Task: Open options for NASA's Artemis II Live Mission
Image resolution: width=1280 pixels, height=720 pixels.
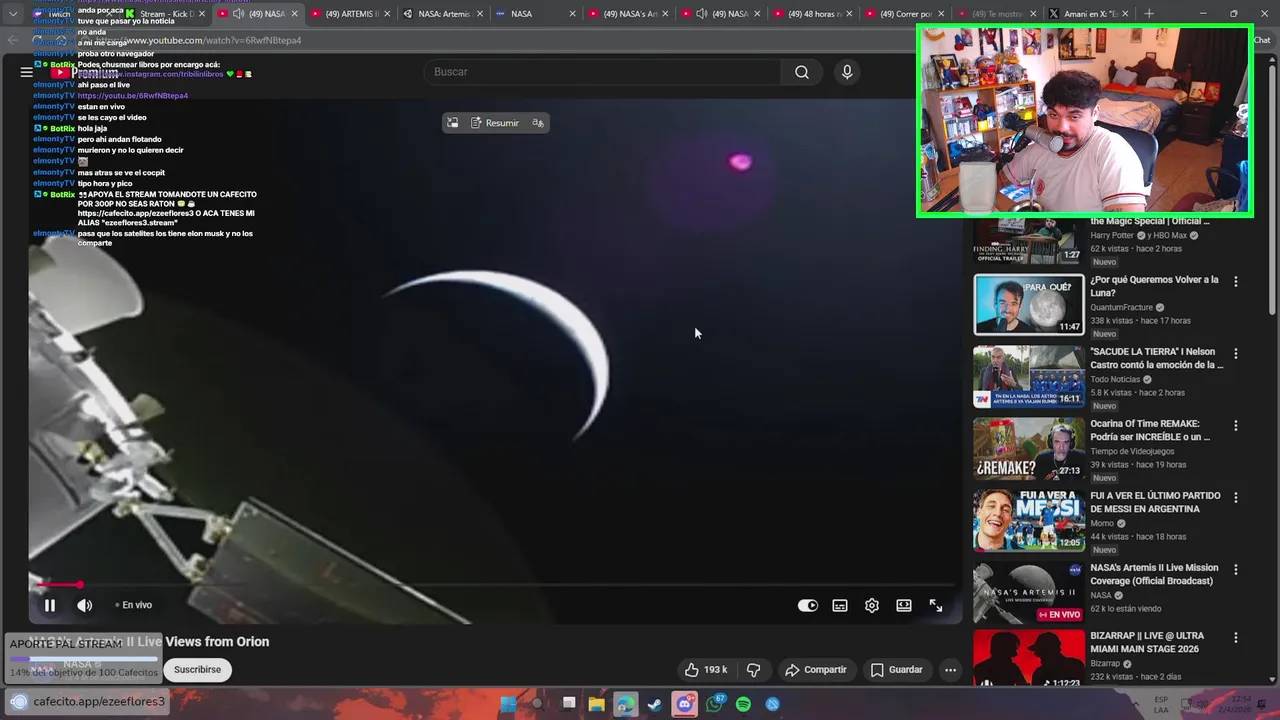Action: (1235, 570)
